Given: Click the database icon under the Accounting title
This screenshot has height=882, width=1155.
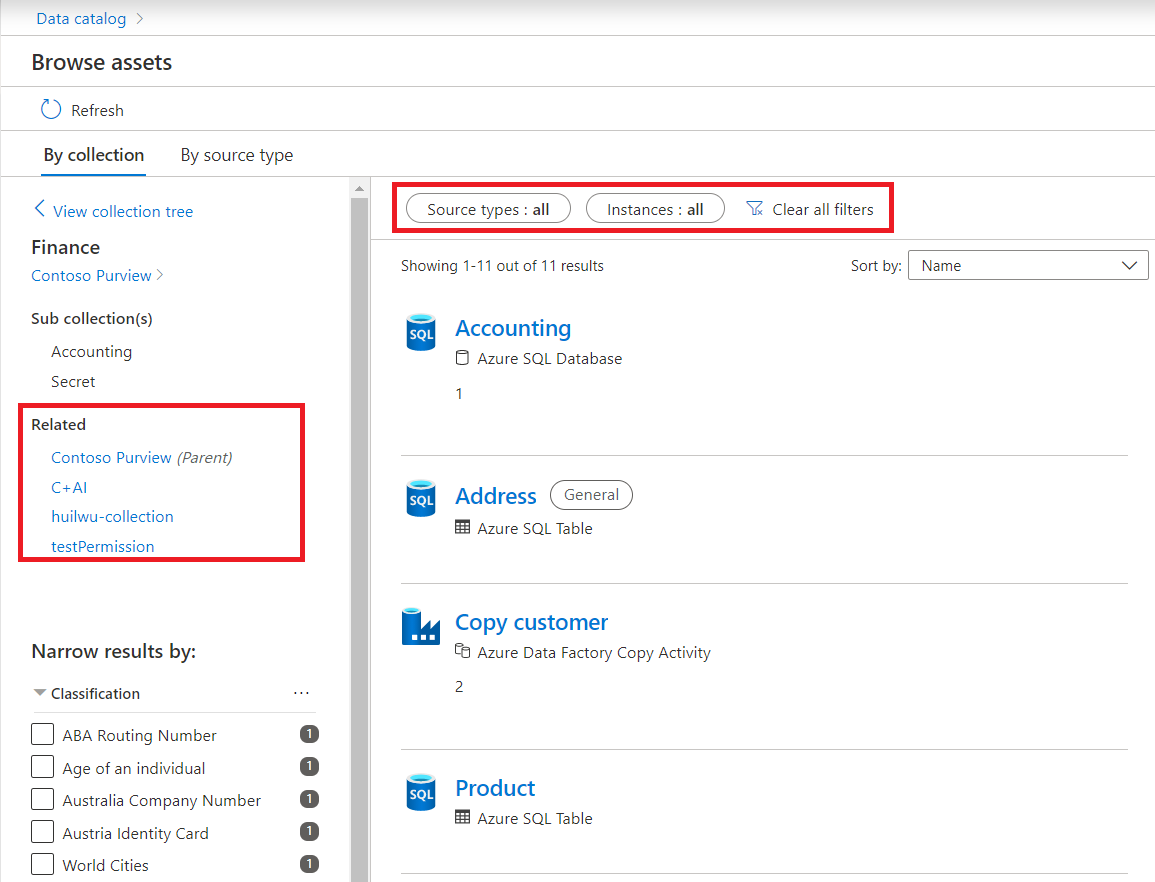Looking at the screenshot, I should [462, 358].
